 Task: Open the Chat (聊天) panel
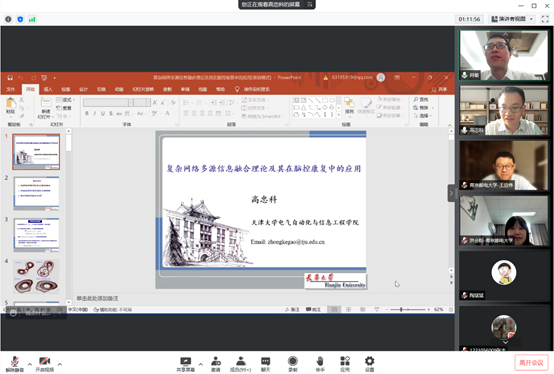[265, 364]
